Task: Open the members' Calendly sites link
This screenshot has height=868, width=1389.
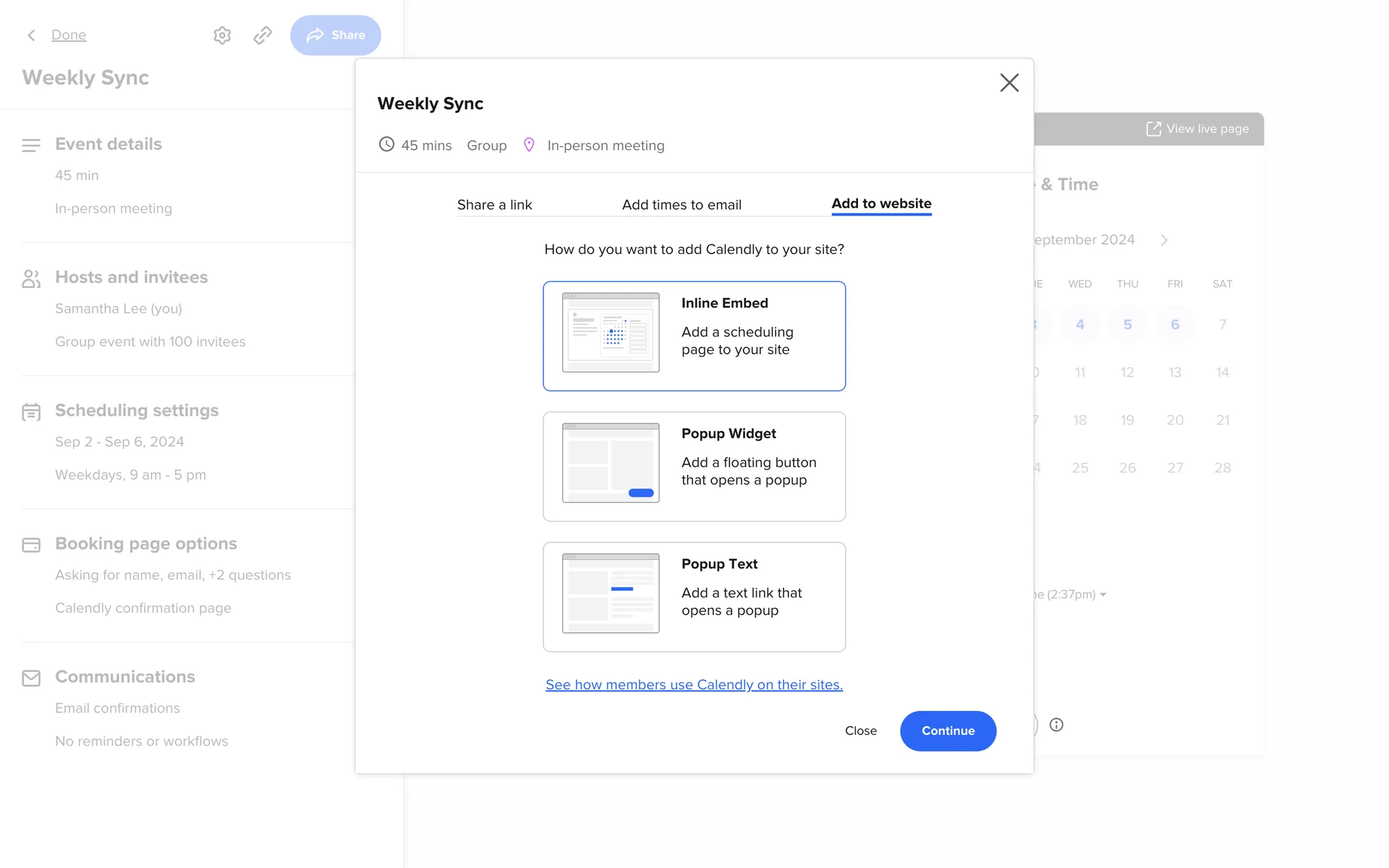Action: coord(694,684)
